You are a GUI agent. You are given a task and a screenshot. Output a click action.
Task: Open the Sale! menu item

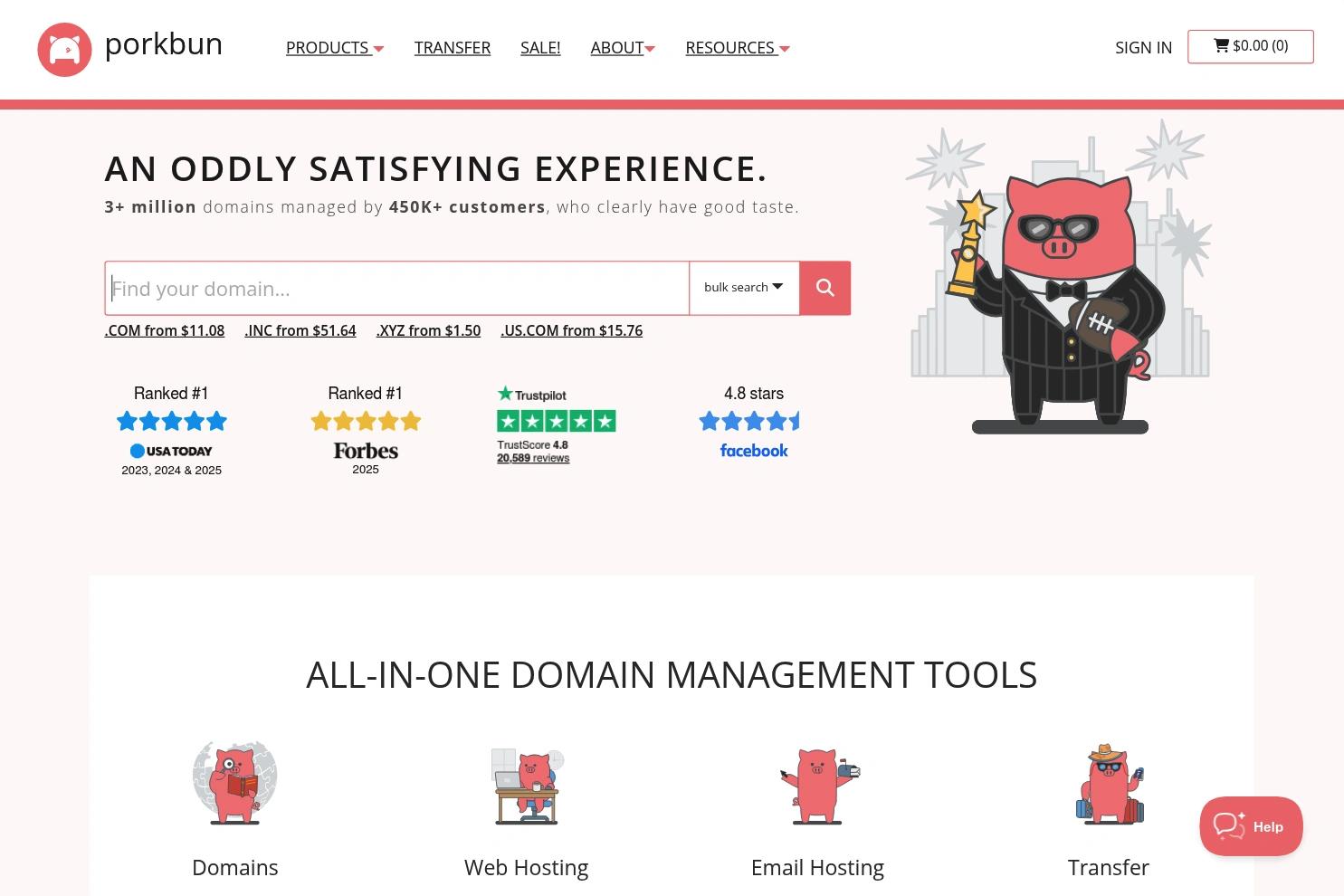click(540, 48)
